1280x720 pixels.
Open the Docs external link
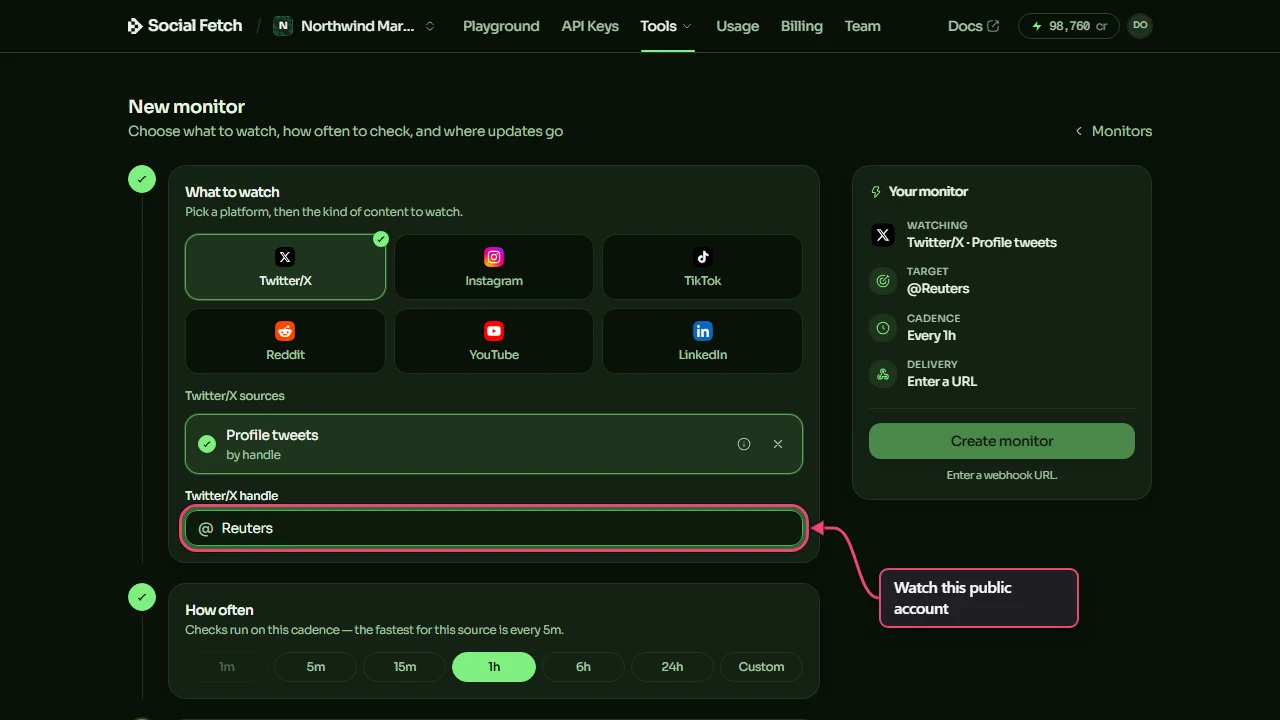[x=974, y=26]
